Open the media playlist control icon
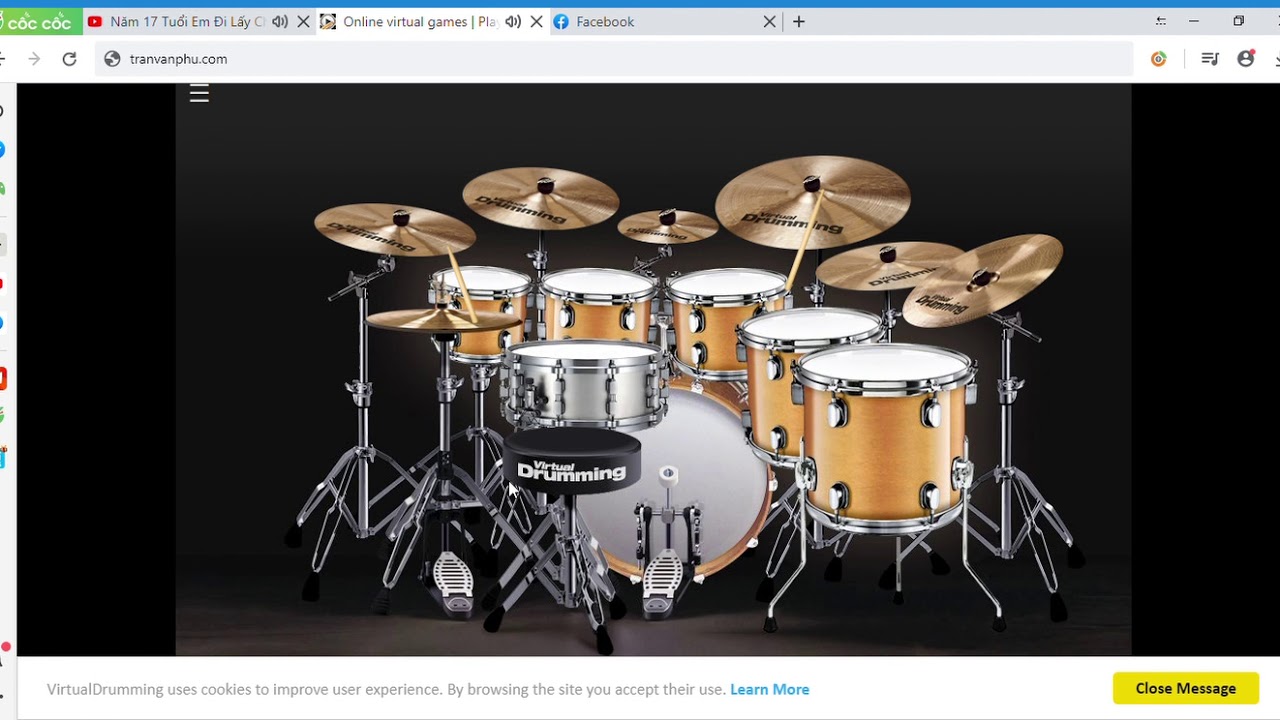This screenshot has width=1280, height=720. pos(1210,59)
